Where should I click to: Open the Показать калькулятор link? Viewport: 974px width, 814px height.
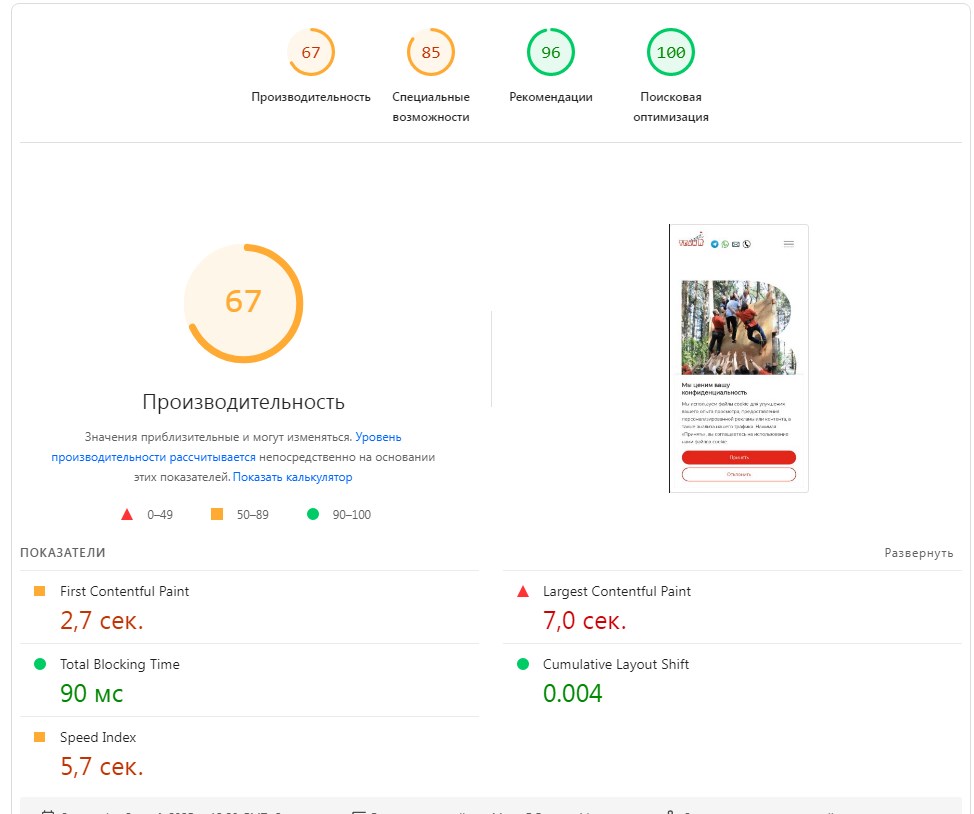tap(292, 478)
